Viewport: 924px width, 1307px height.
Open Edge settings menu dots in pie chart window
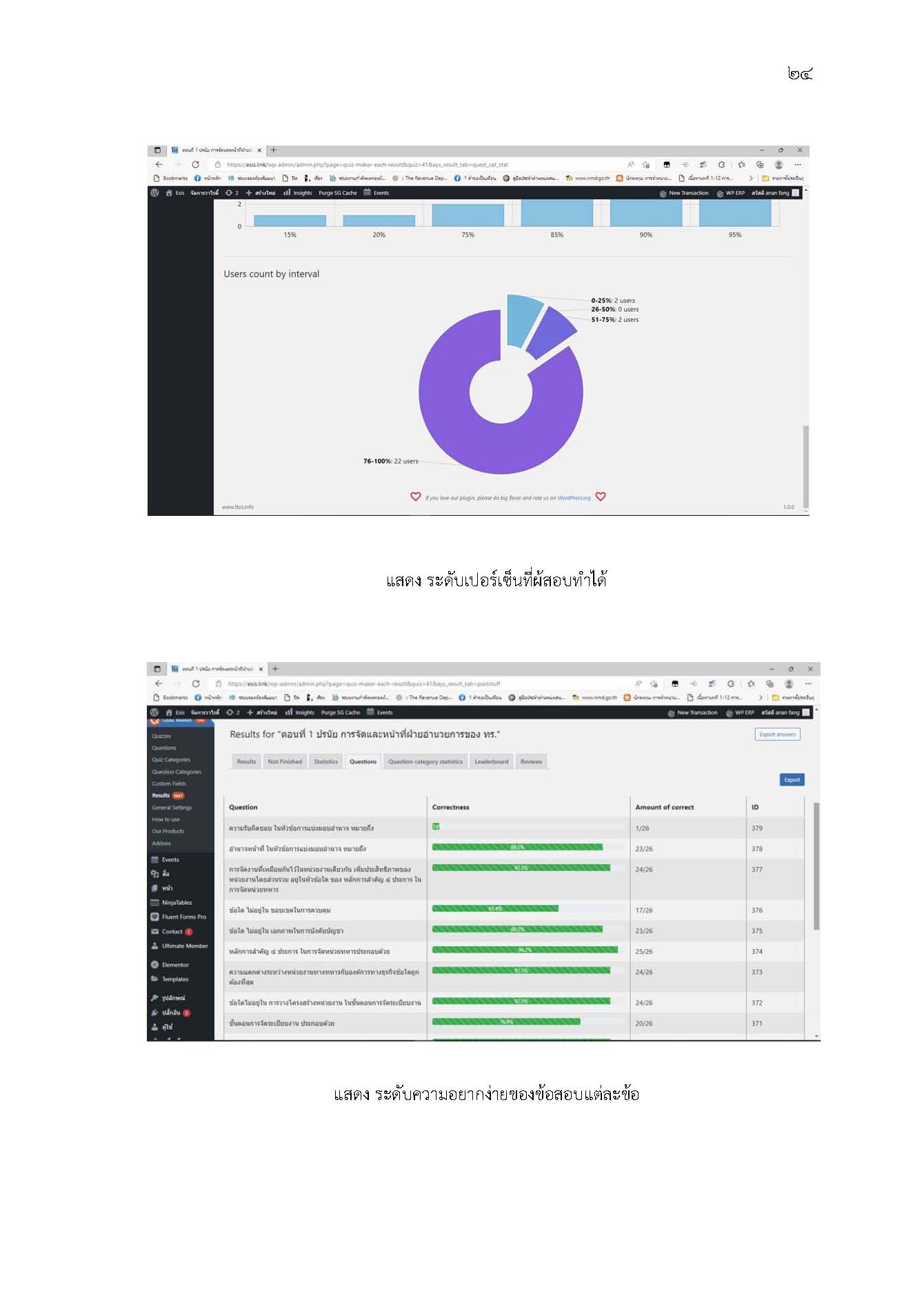(798, 164)
